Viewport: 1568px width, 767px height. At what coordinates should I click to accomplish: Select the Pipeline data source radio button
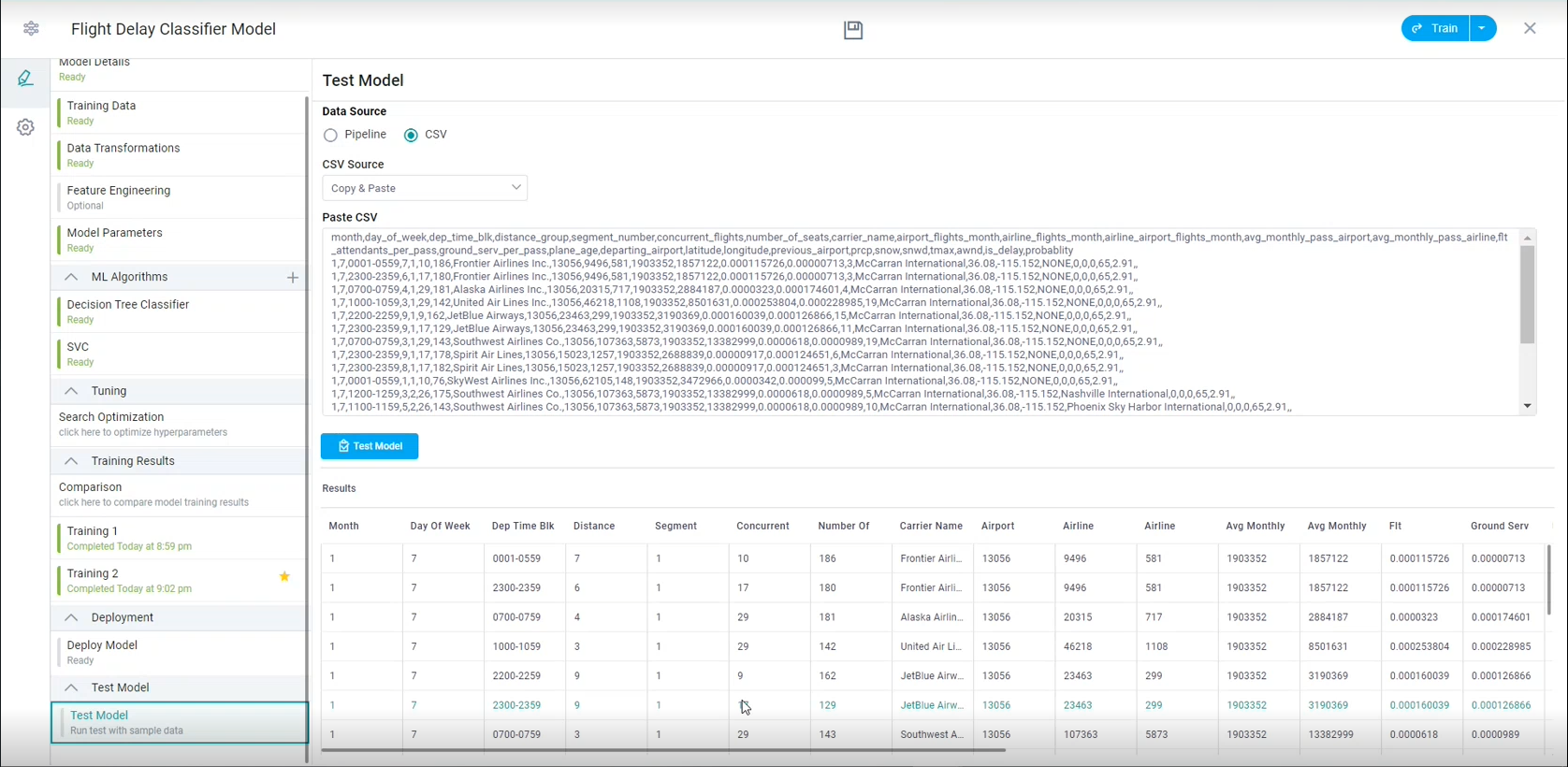pos(330,136)
